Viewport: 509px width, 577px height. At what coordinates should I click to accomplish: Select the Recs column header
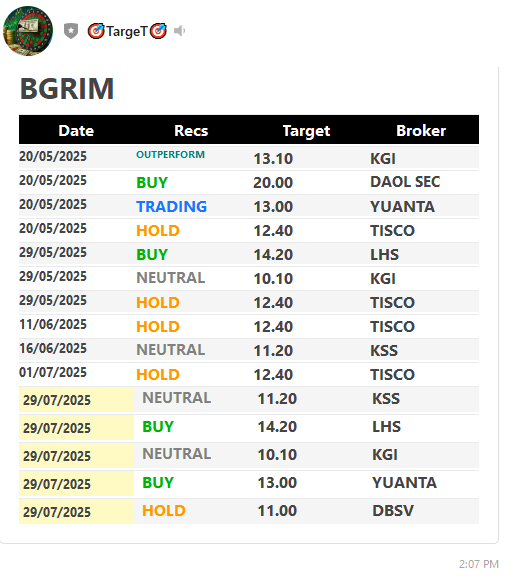click(191, 131)
